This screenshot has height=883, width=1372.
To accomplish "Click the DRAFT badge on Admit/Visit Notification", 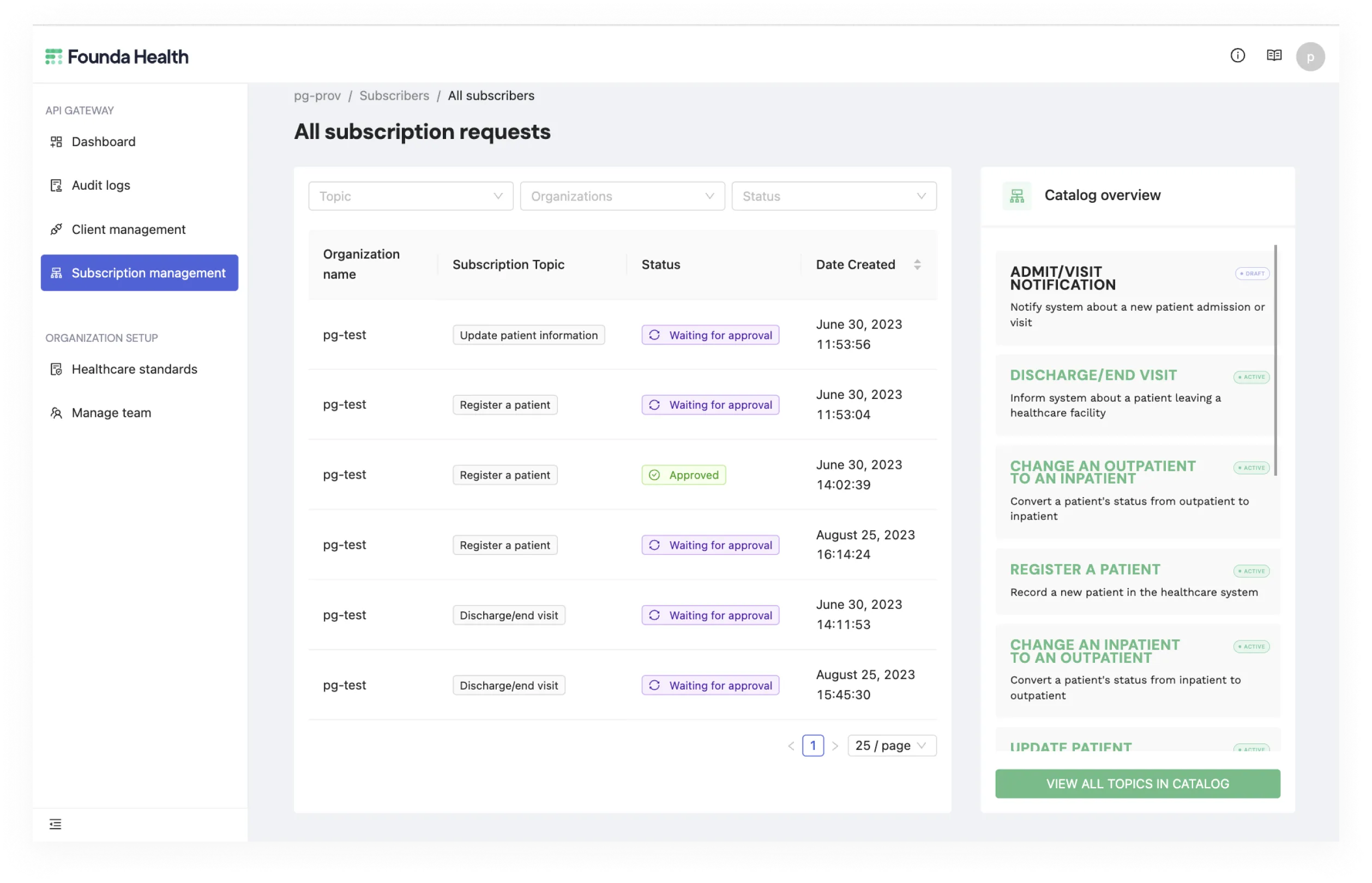I will click(1252, 274).
